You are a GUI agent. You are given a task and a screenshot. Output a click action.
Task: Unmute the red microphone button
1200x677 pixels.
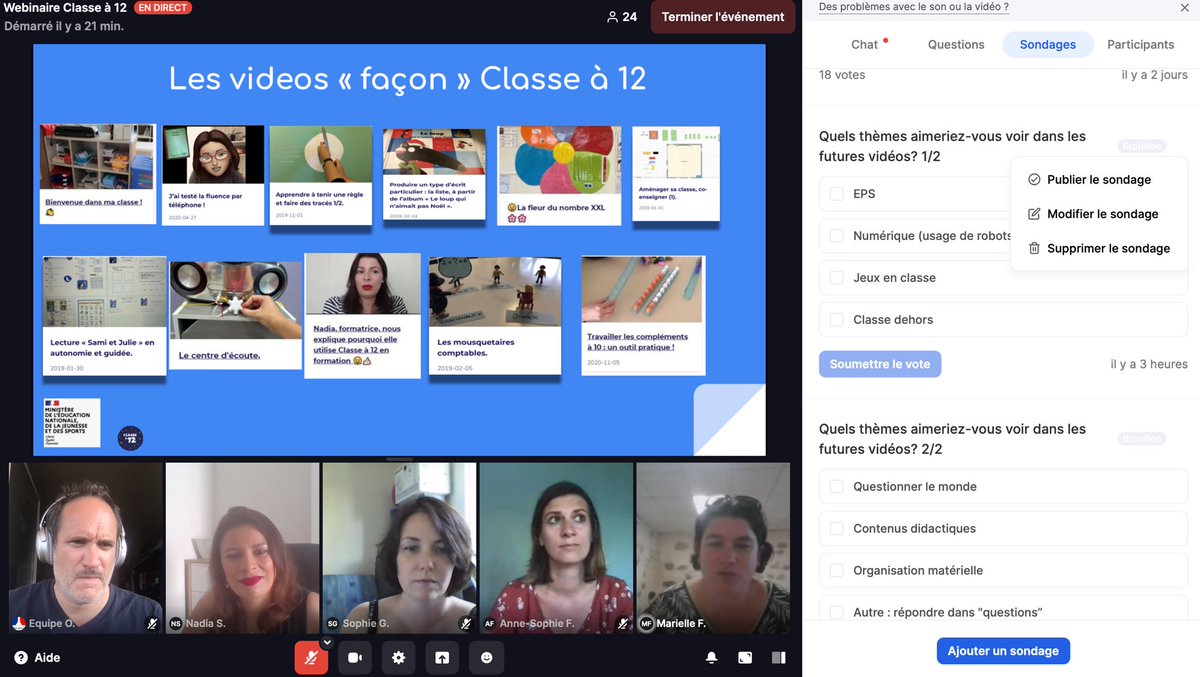pos(311,657)
